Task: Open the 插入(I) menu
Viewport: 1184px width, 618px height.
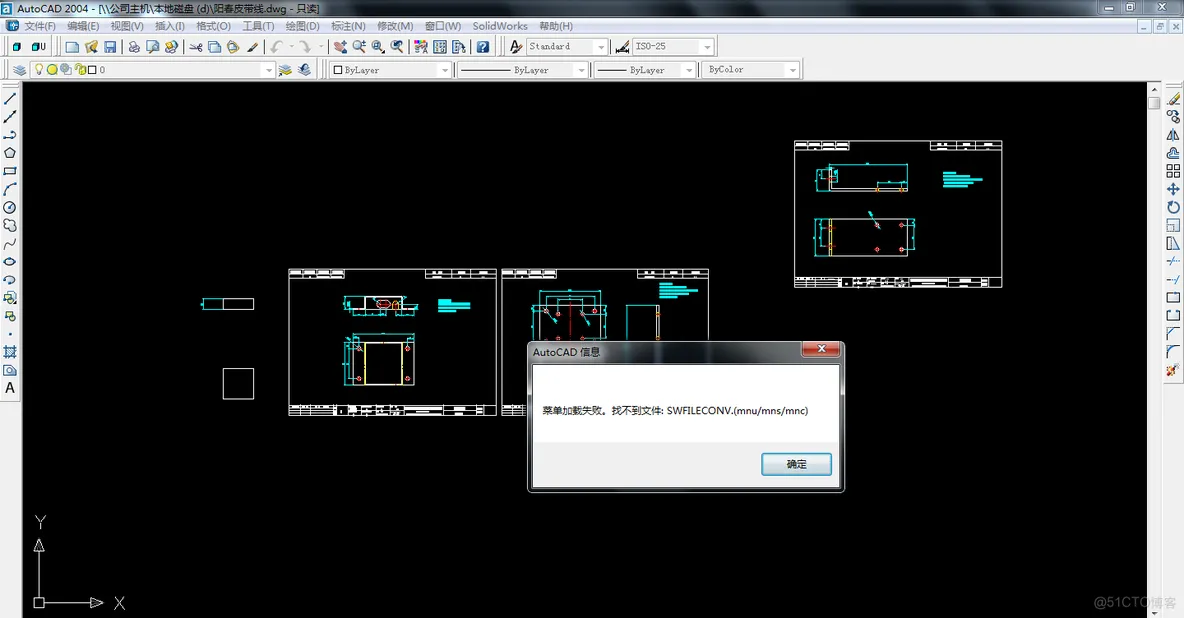Action: pos(170,26)
